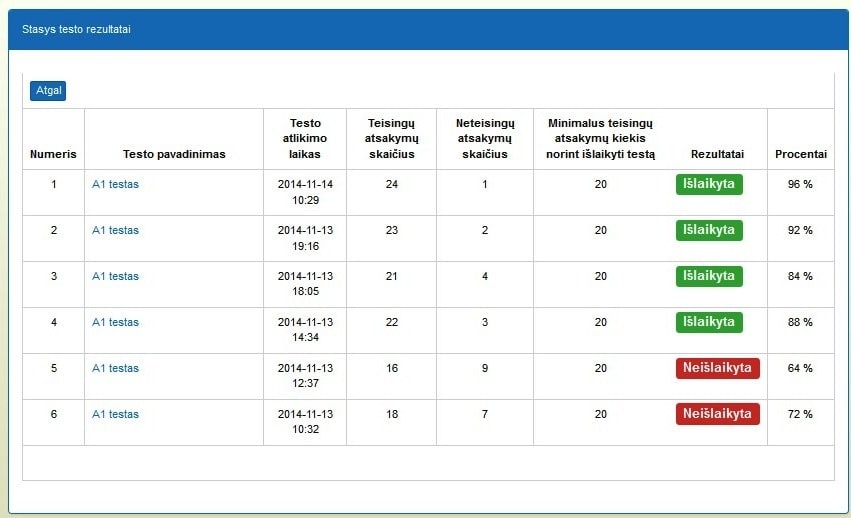
Task: Click correct answers value 23
Action: coord(392,230)
